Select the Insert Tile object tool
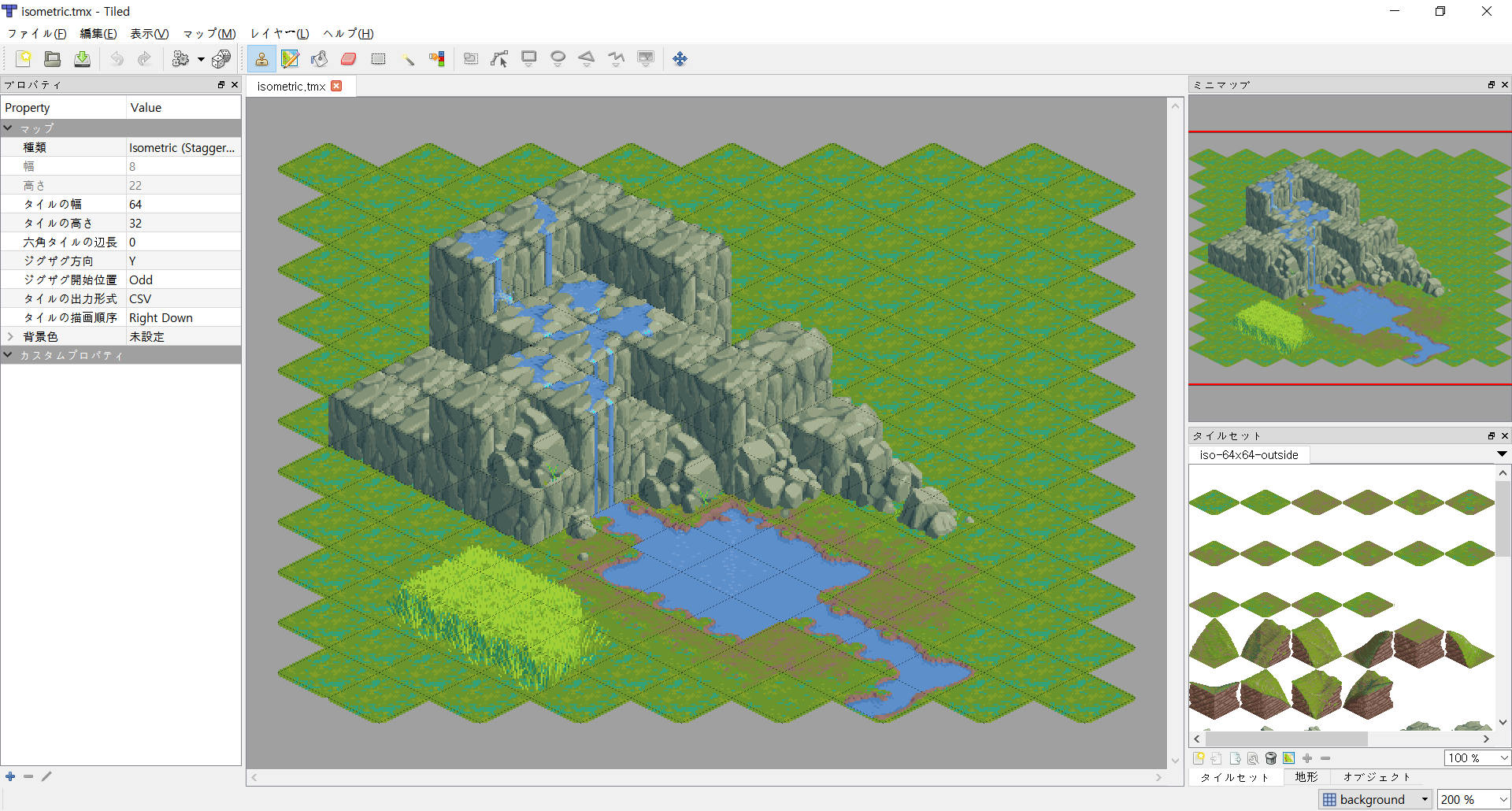This screenshot has height=811, width=1512. (646, 59)
